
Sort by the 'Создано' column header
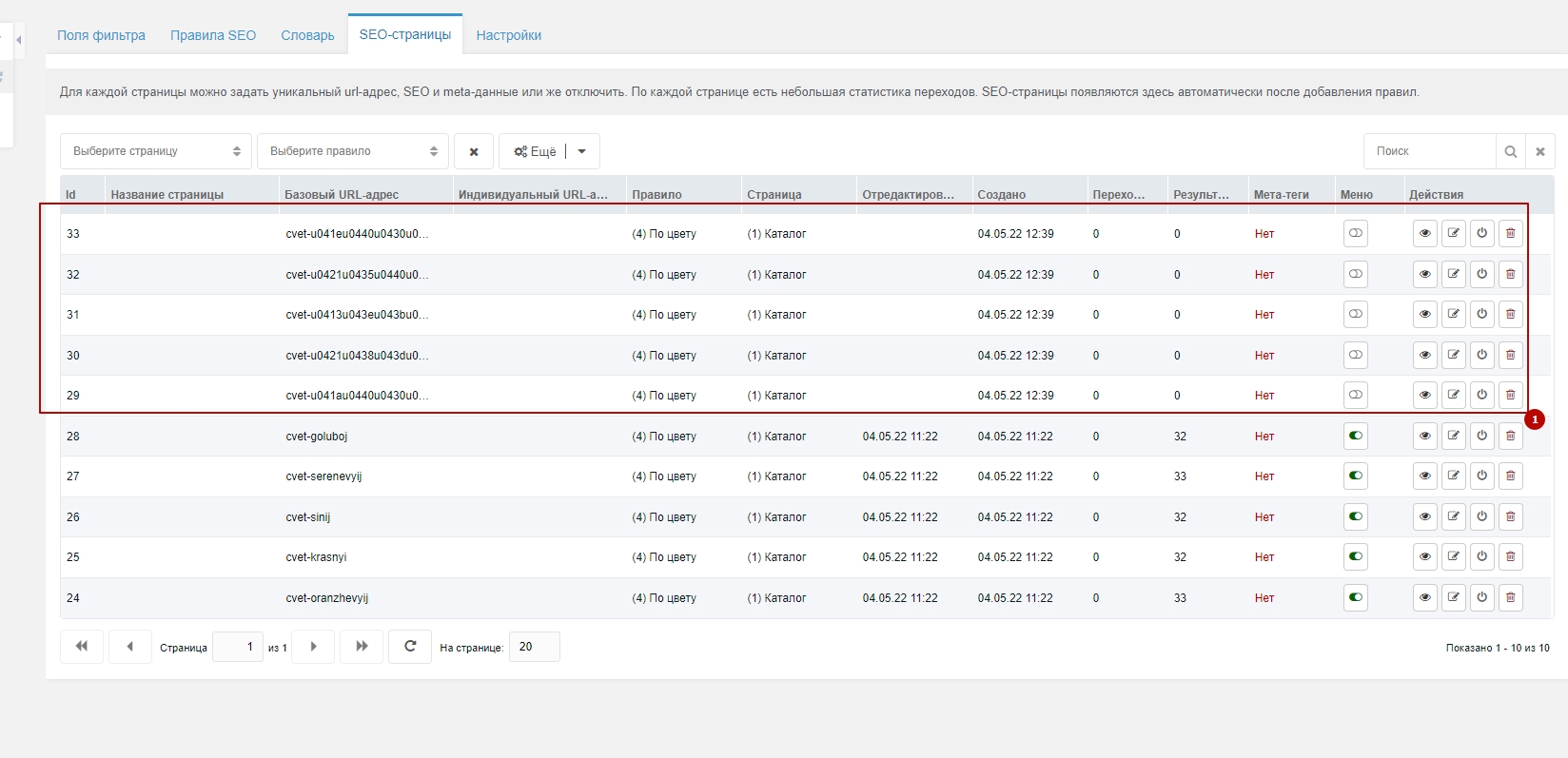[1001, 194]
